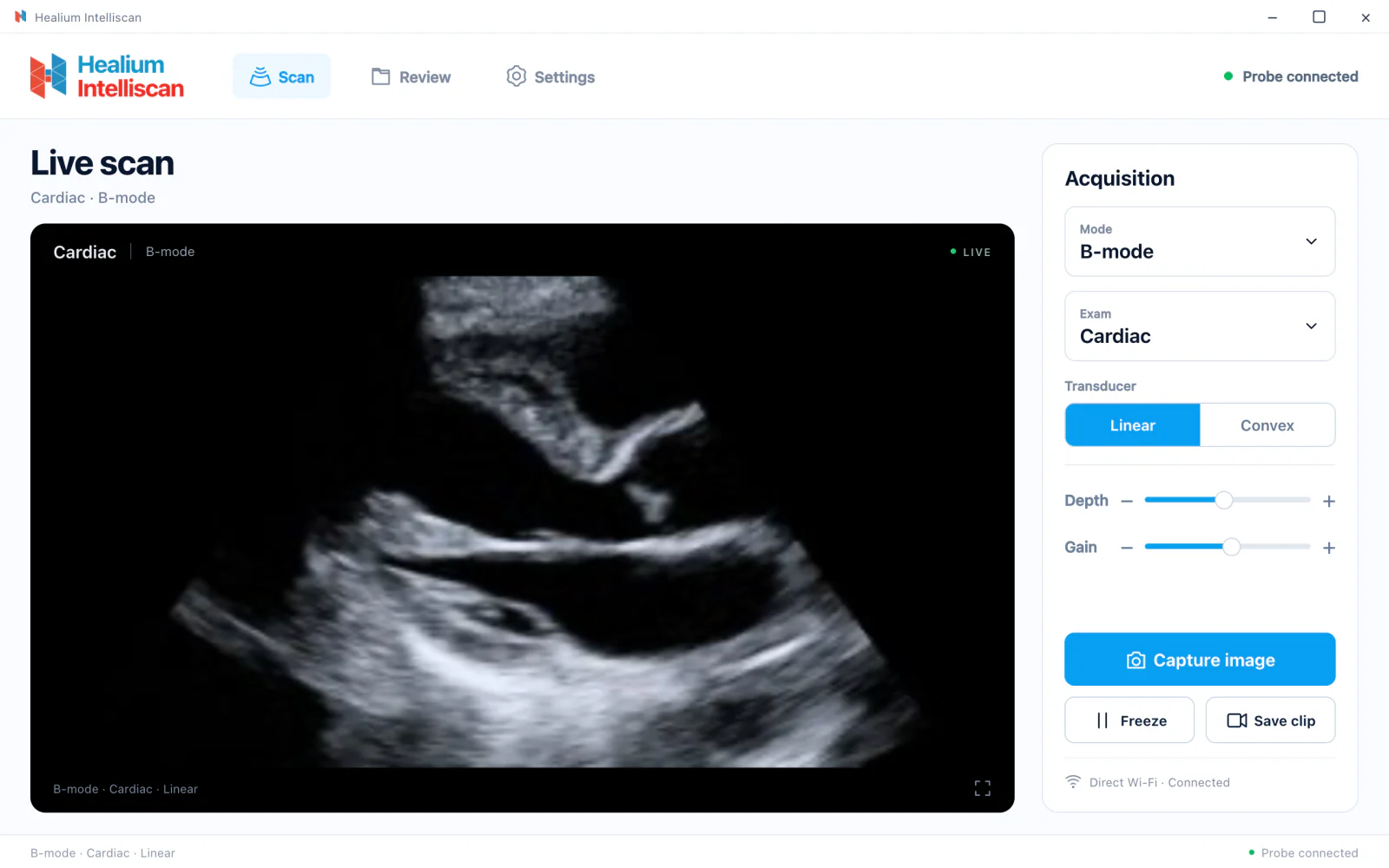This screenshot has width=1389, height=868.
Task: Click the app icon in the title bar
Action: pos(21,16)
